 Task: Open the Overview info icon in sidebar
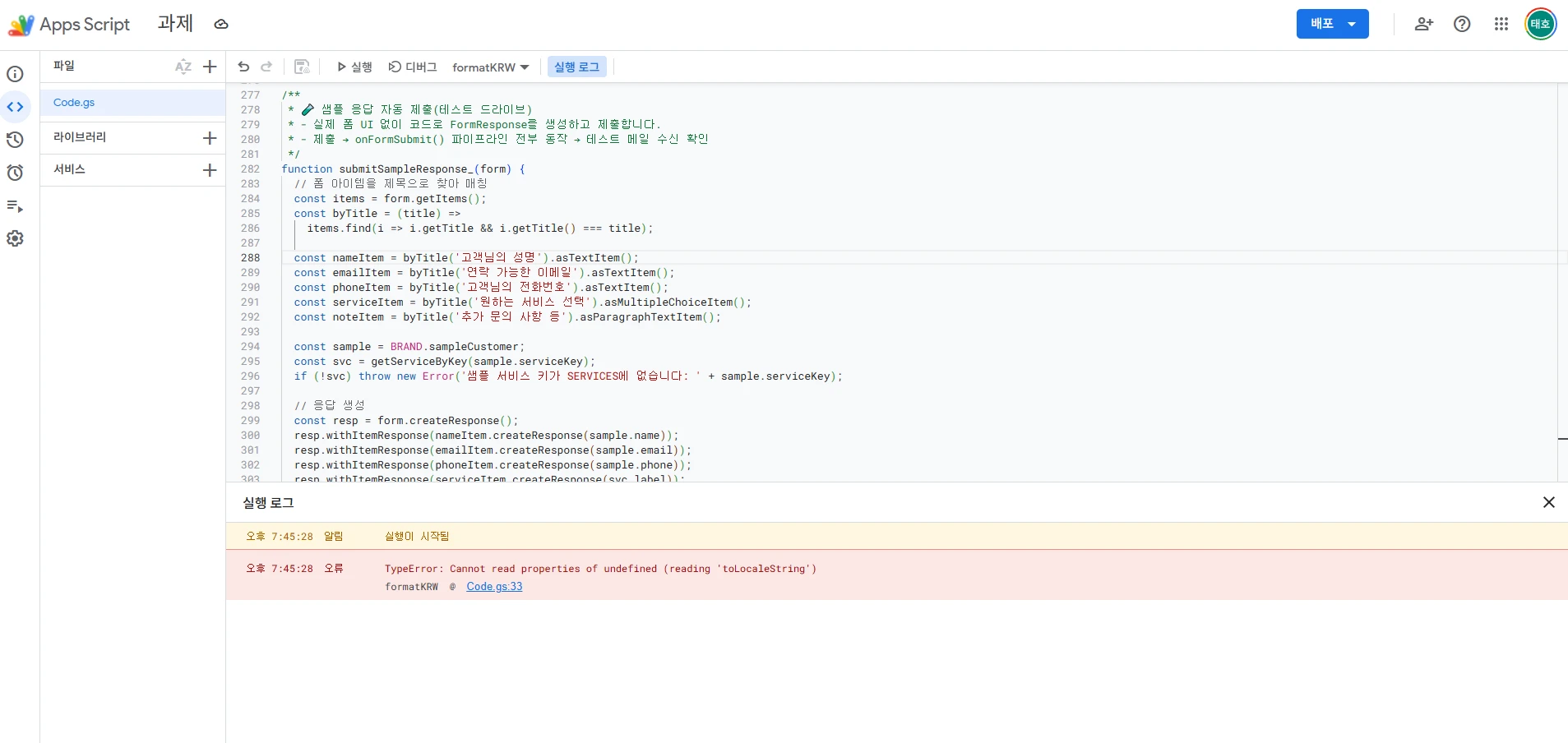tap(15, 74)
